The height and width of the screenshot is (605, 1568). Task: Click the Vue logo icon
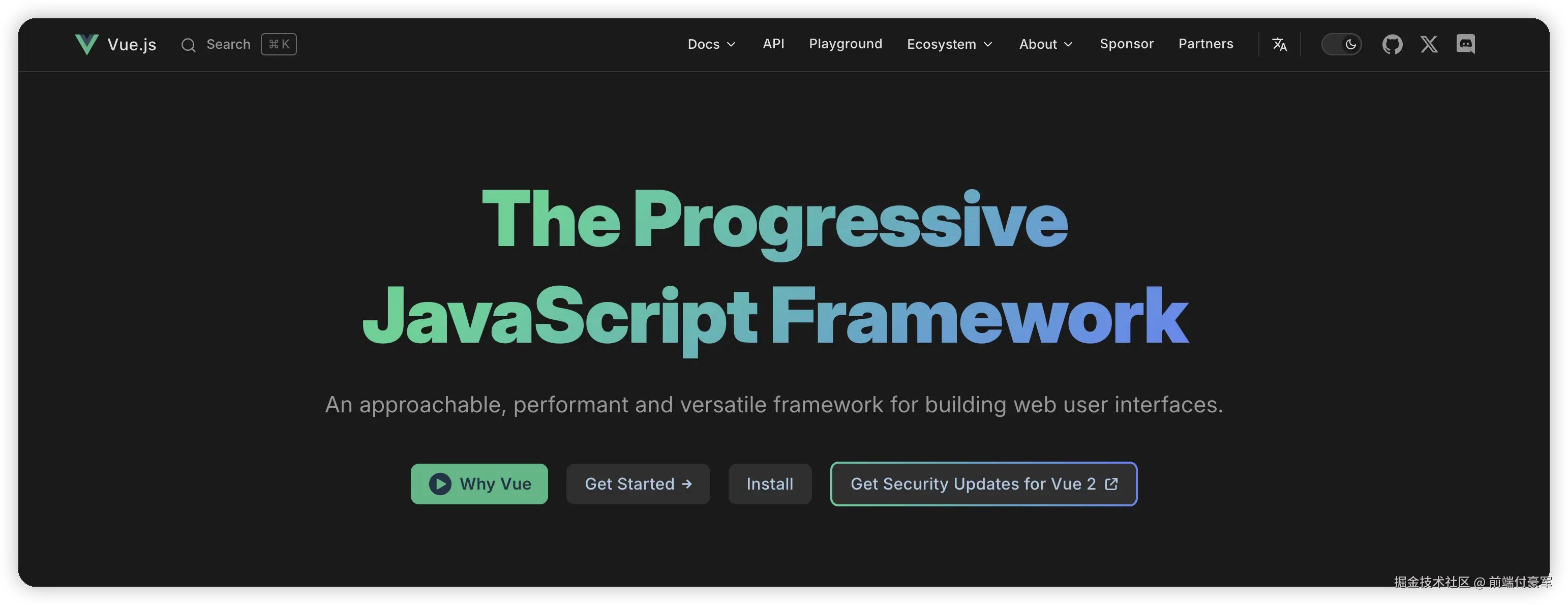[86, 44]
